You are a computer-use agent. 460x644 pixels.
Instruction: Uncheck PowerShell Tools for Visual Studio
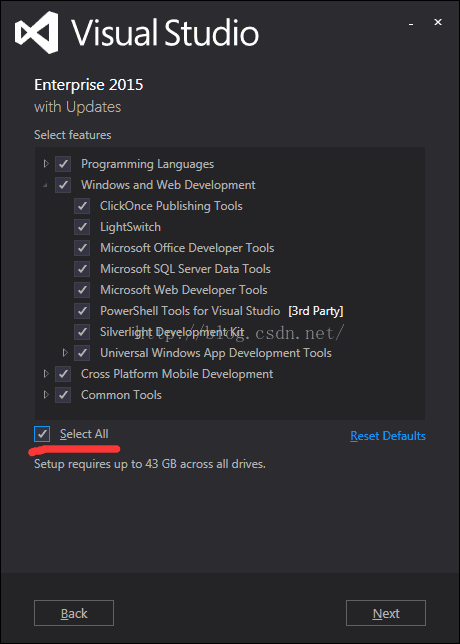[x=82, y=311]
